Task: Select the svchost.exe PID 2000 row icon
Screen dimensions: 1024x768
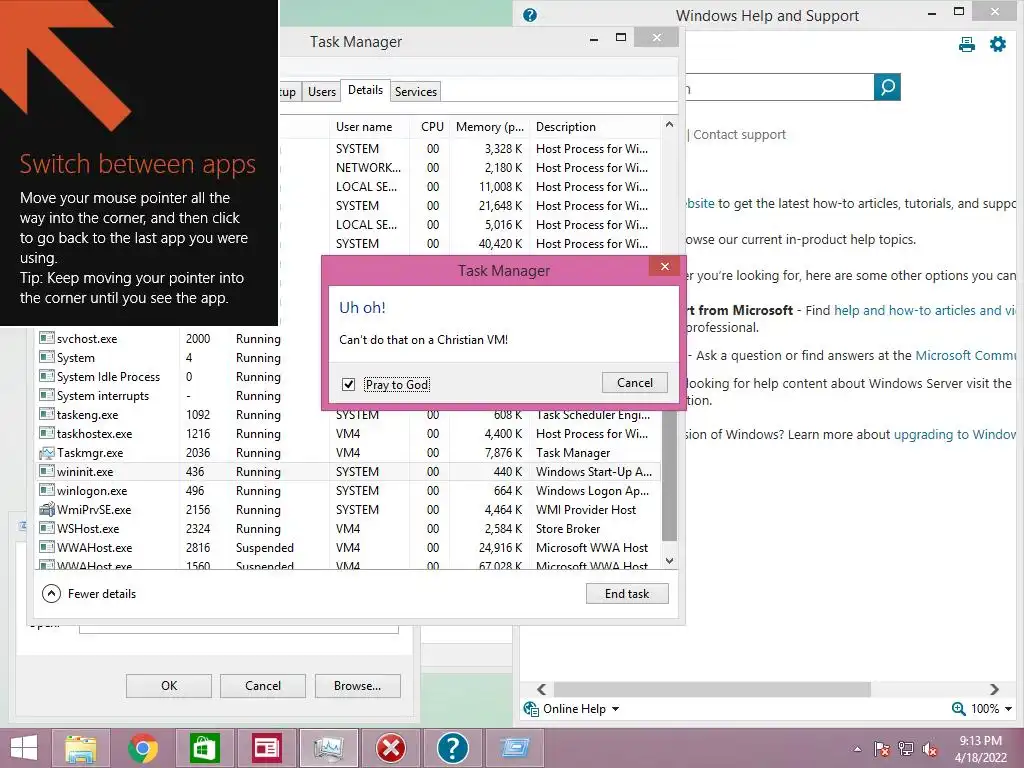Action: pyautogui.click(x=46, y=338)
